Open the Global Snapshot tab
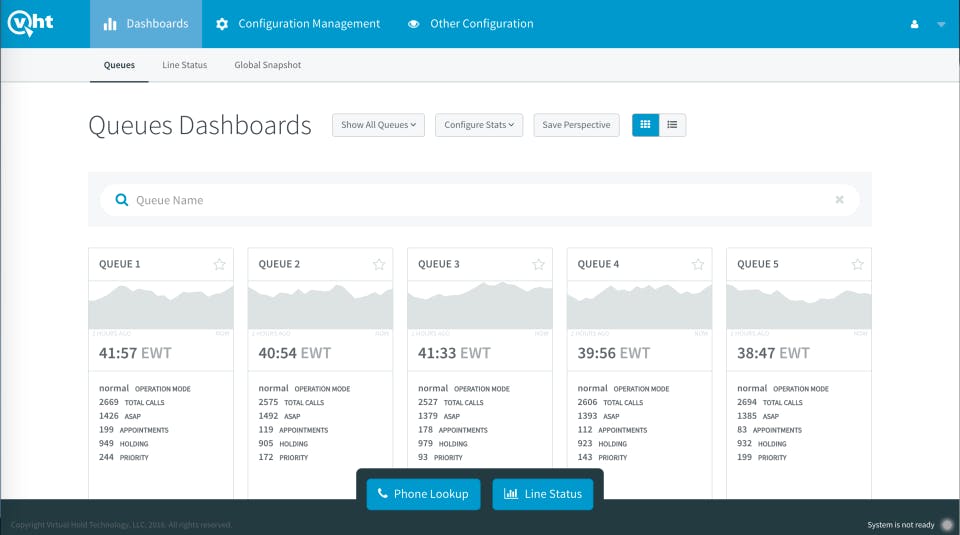960x535 pixels. [x=268, y=65]
